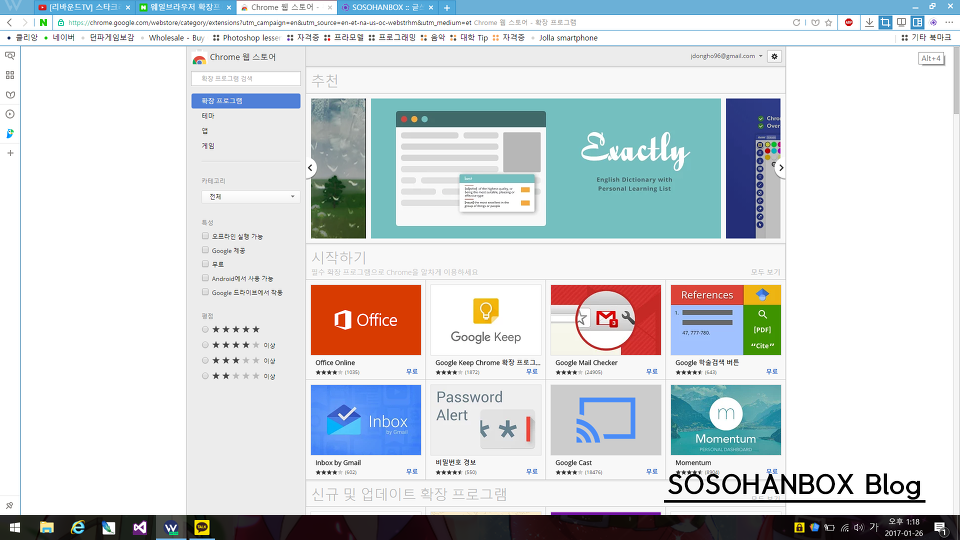Bookmark this page with the star icon
The height and width of the screenshot is (540, 960).
(x=828, y=23)
